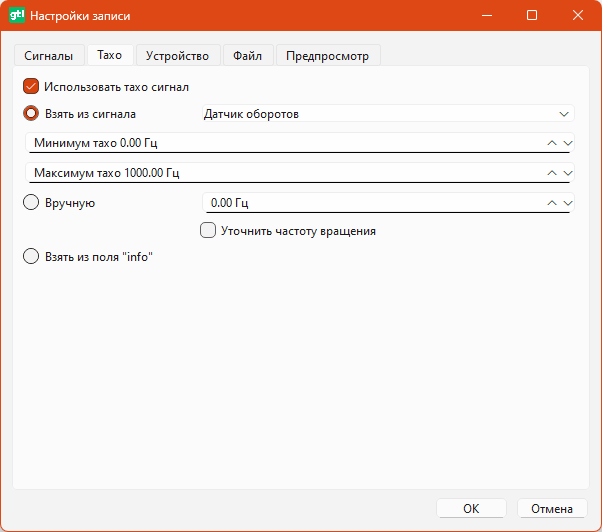Show the Предпросмотр tab
602x532 pixels.
point(327,56)
